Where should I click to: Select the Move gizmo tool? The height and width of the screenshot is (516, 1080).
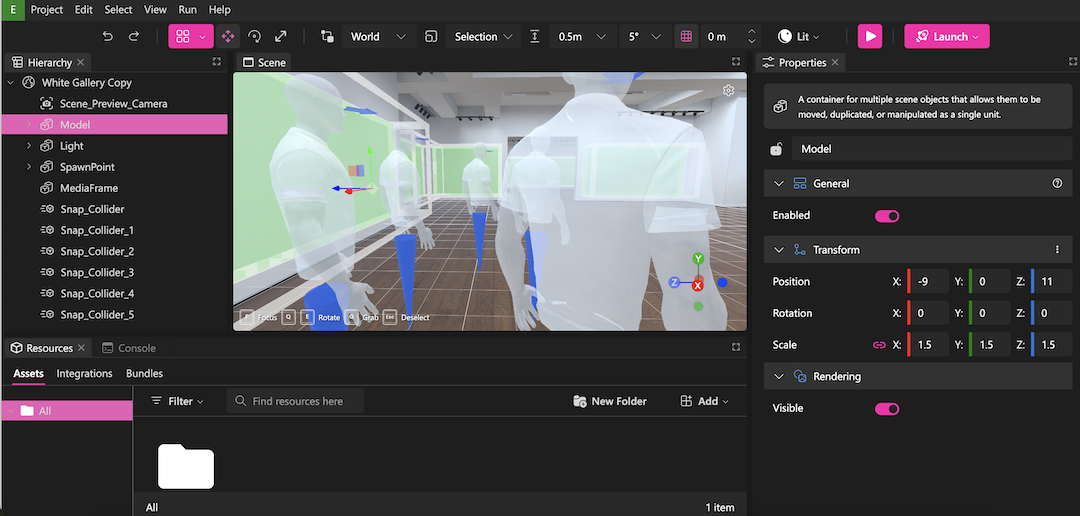(x=228, y=36)
